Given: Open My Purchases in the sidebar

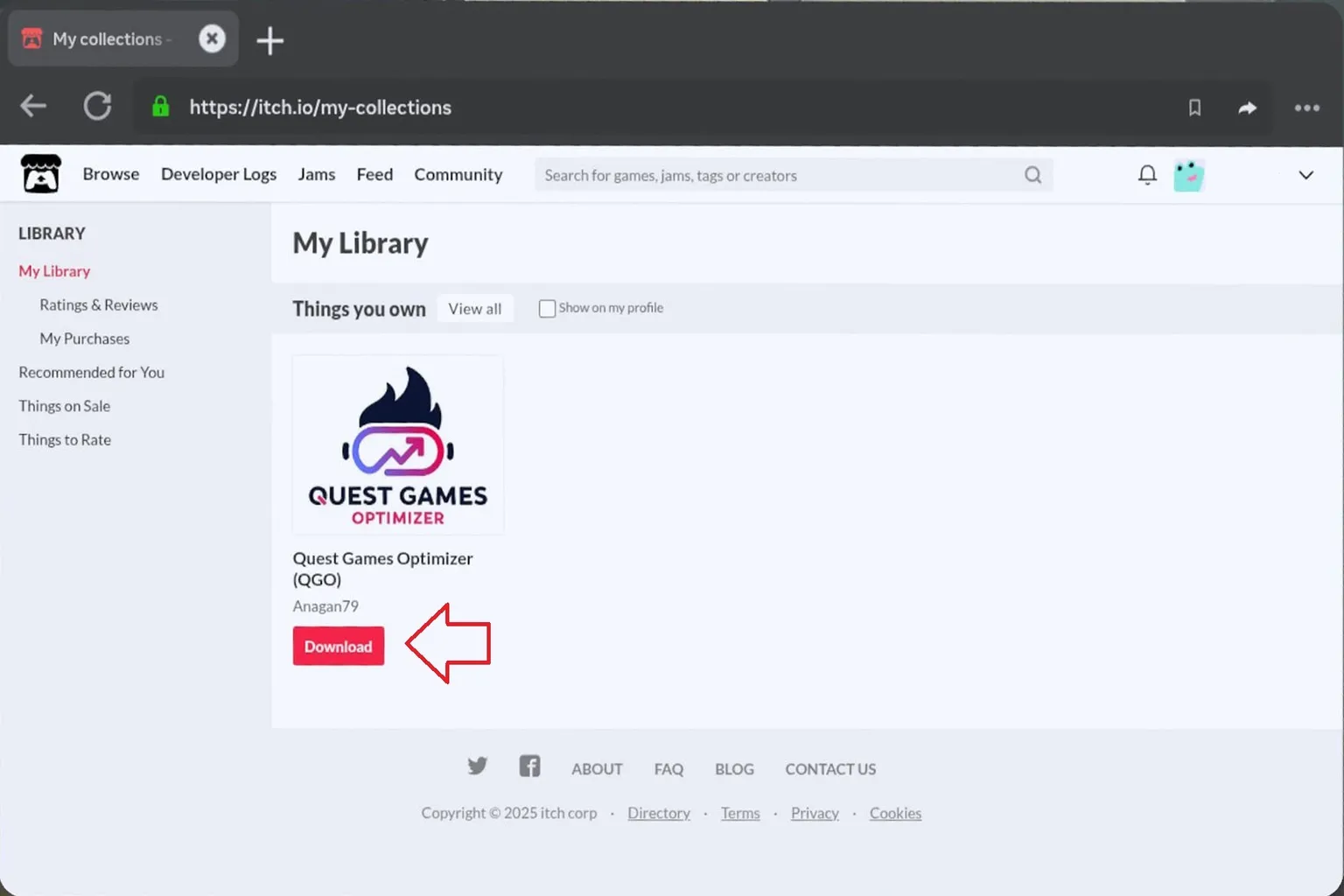Looking at the screenshot, I should [x=84, y=339].
